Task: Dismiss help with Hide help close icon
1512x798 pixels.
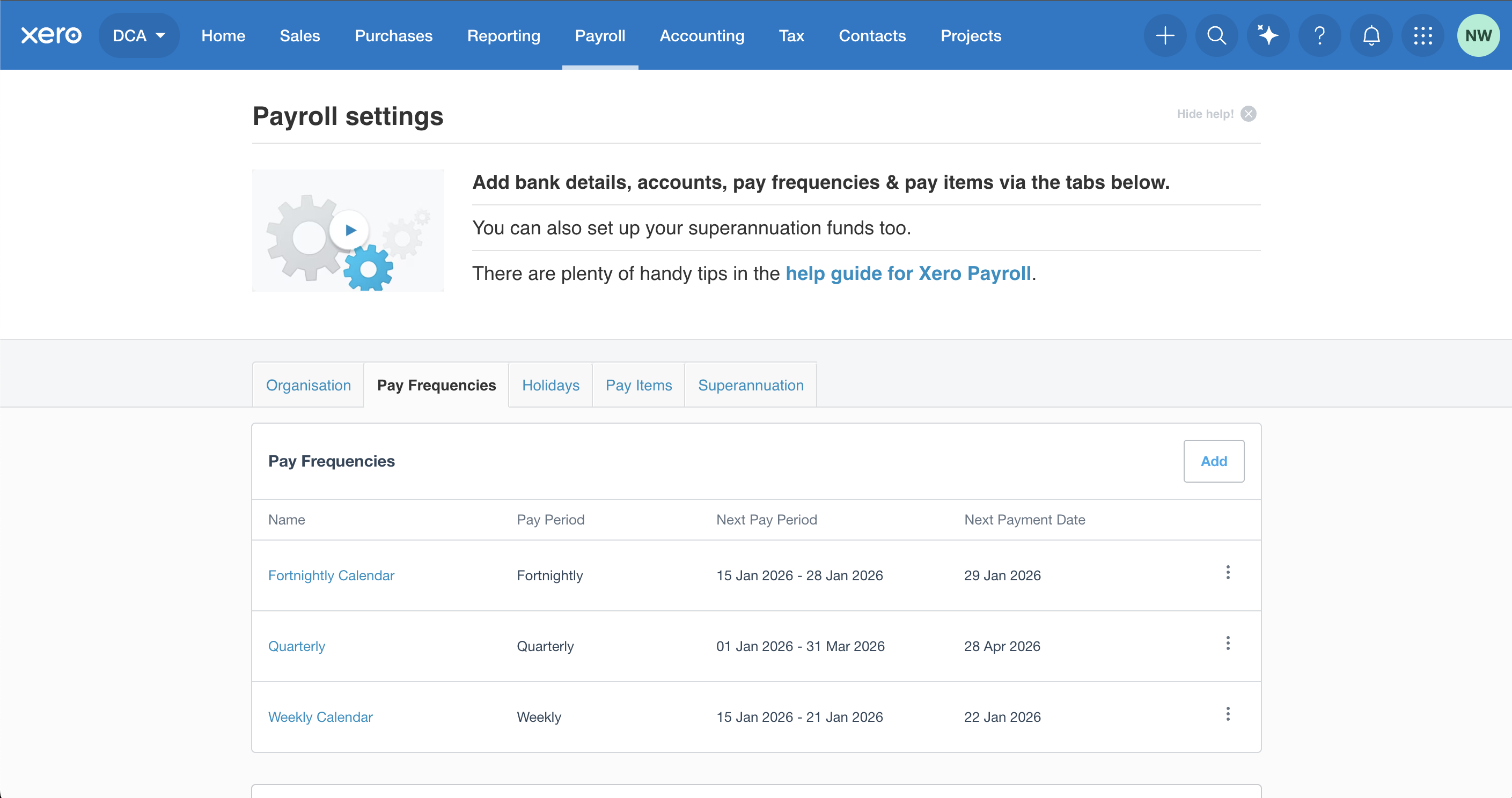Action: point(1249,114)
